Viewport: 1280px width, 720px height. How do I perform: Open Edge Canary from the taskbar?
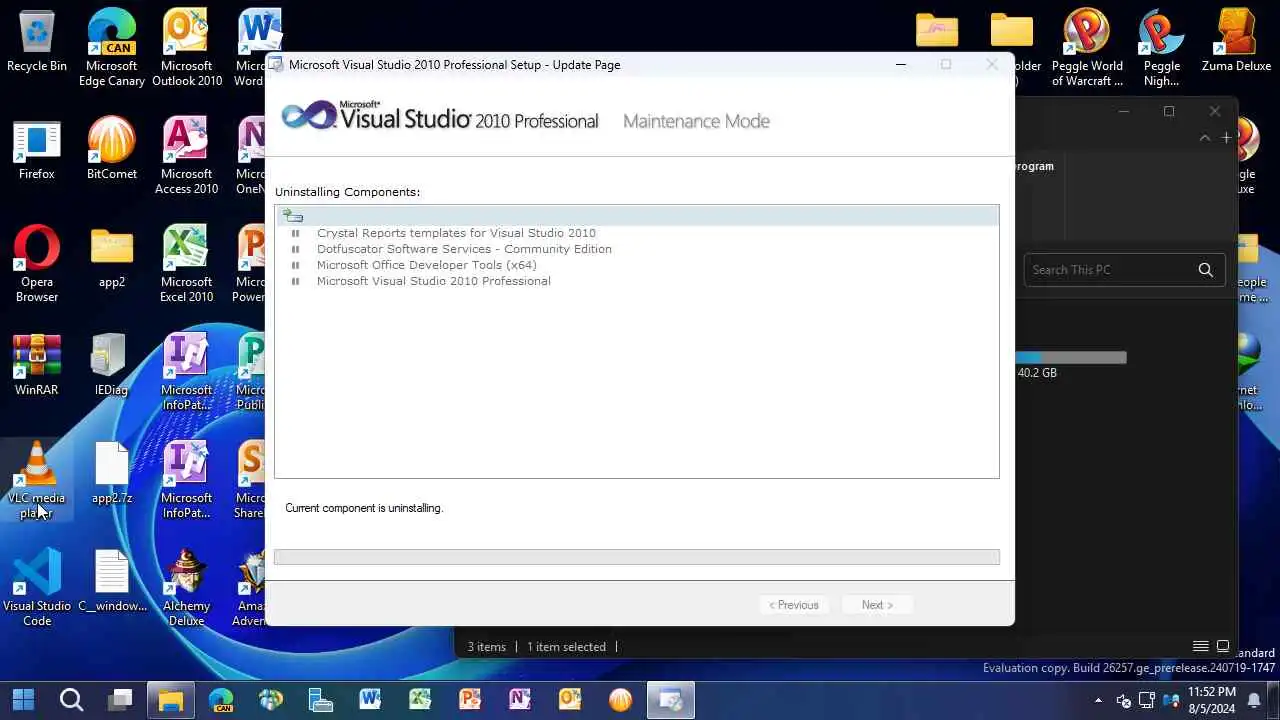pyautogui.click(x=221, y=699)
